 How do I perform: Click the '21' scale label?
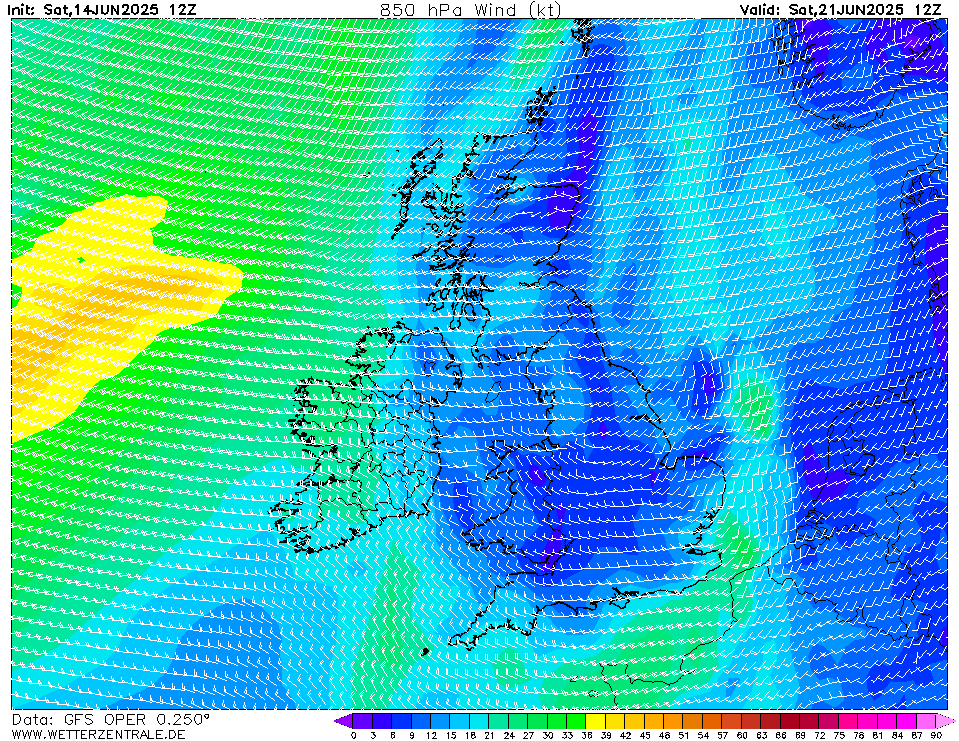point(489,735)
